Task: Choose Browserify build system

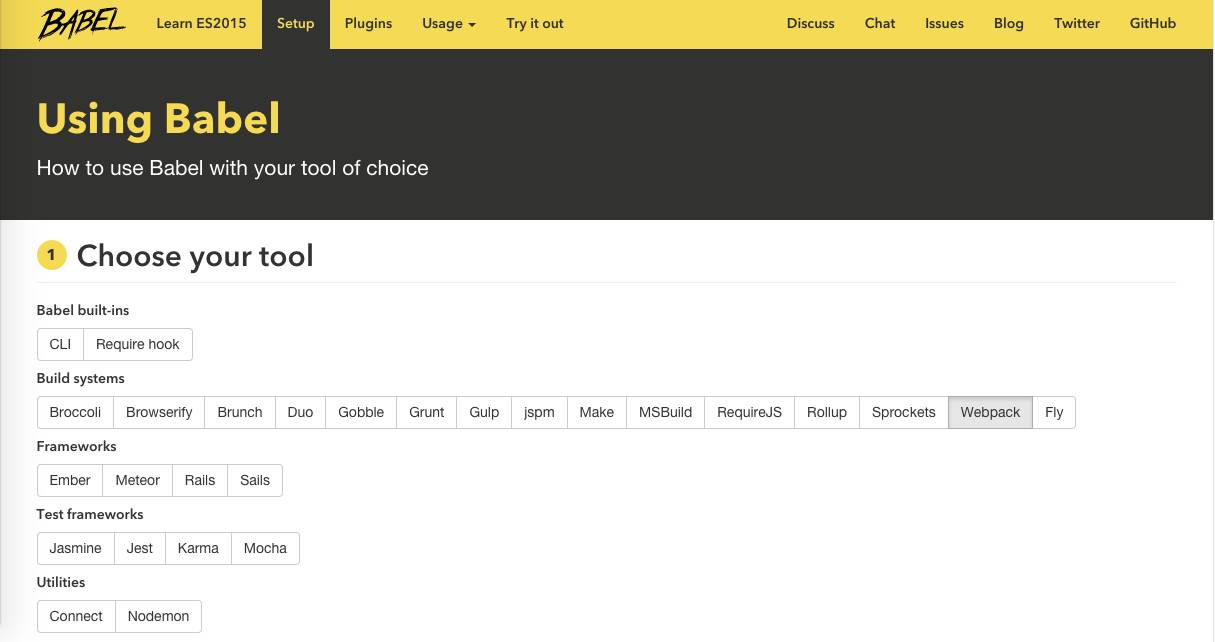Action: click(159, 412)
